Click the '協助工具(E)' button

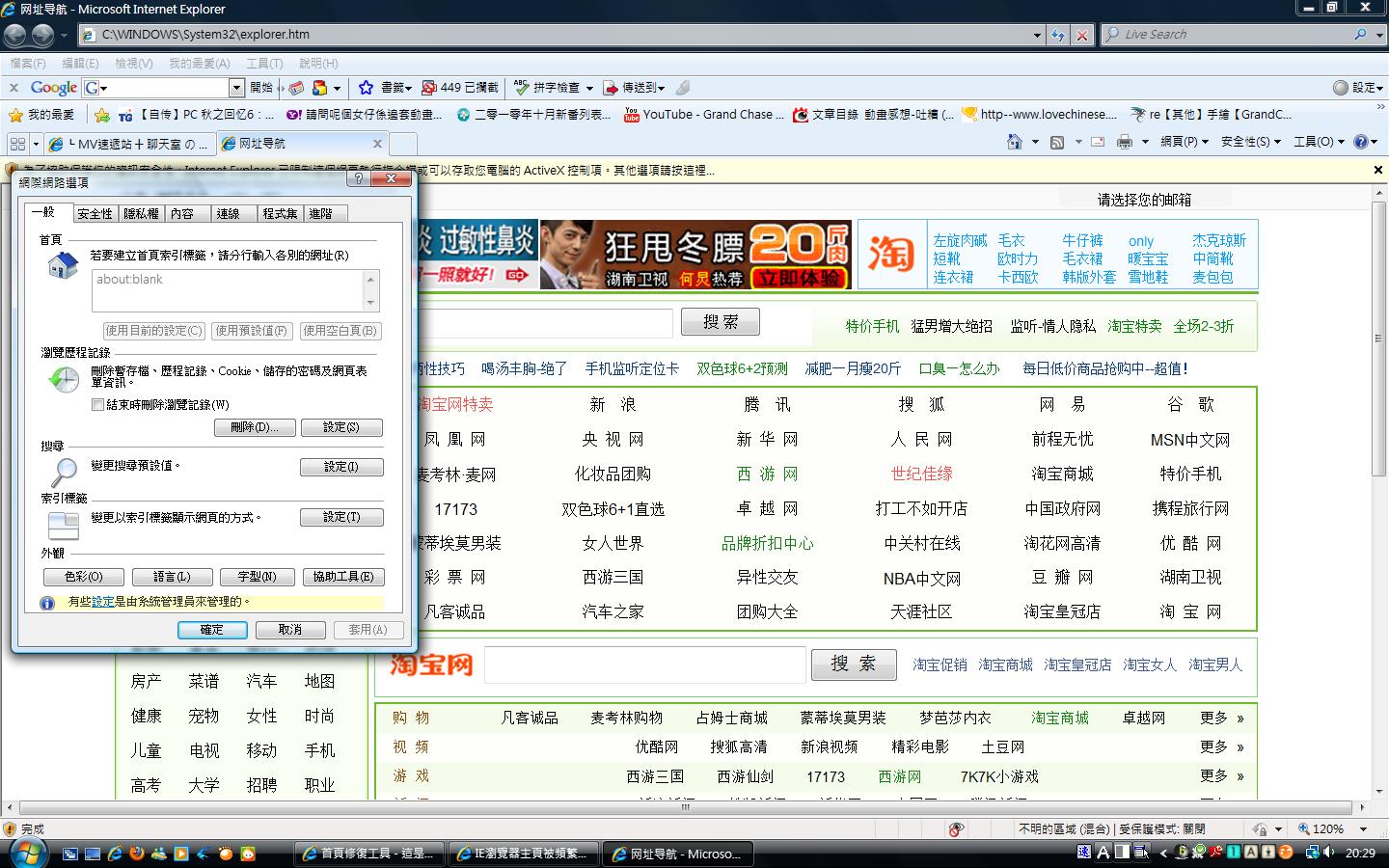tap(343, 577)
